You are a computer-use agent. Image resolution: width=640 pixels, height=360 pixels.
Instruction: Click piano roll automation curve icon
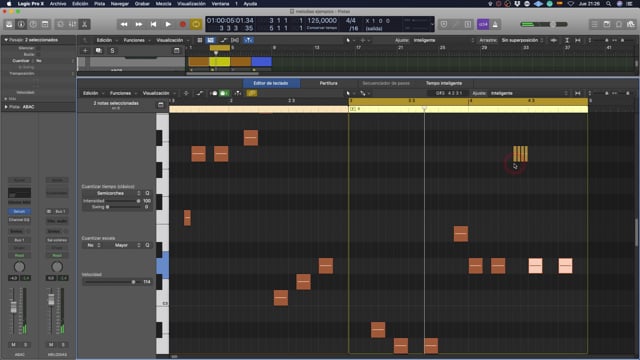[200, 93]
